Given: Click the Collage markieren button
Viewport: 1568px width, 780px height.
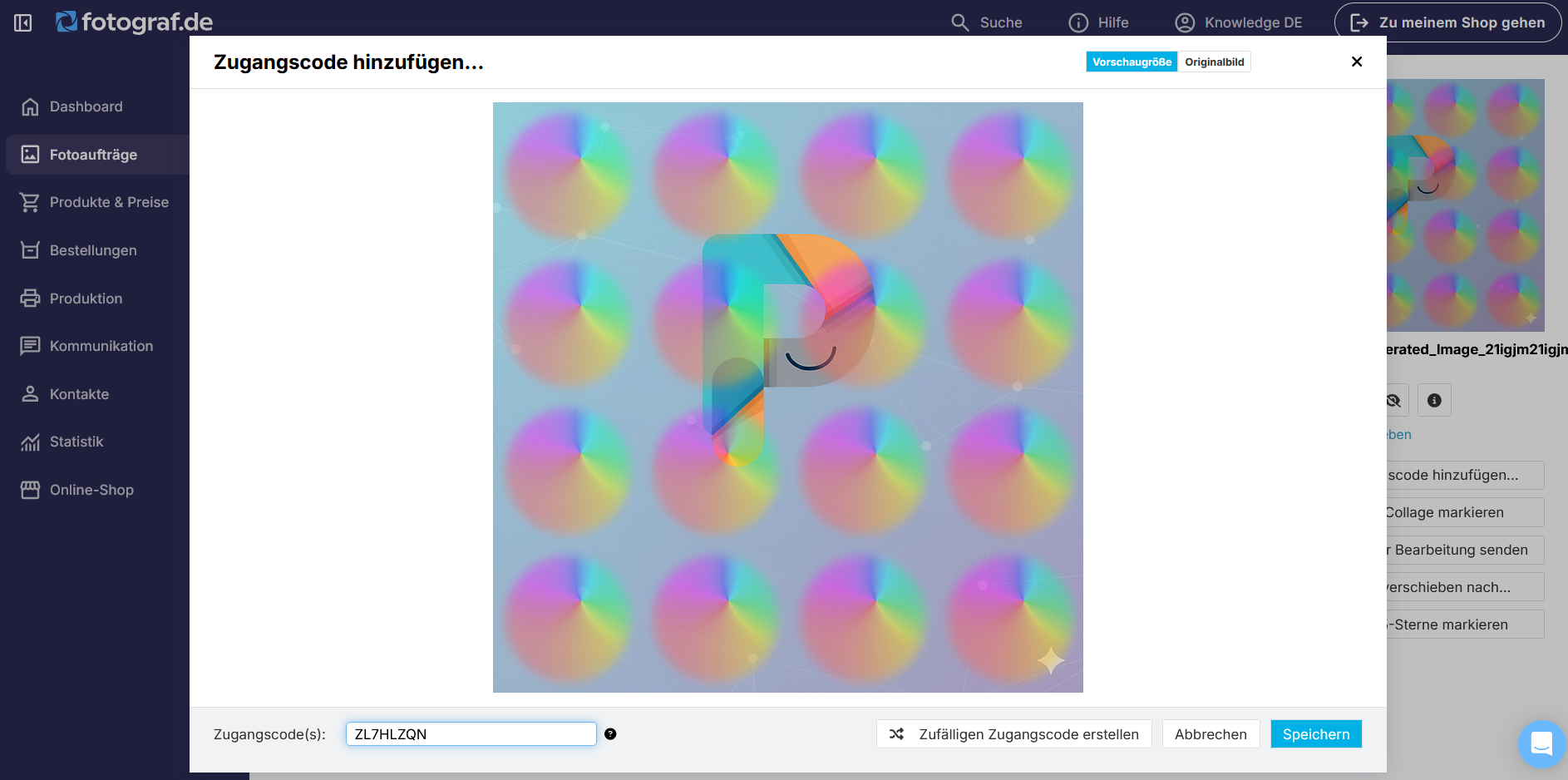Looking at the screenshot, I should (x=1464, y=512).
